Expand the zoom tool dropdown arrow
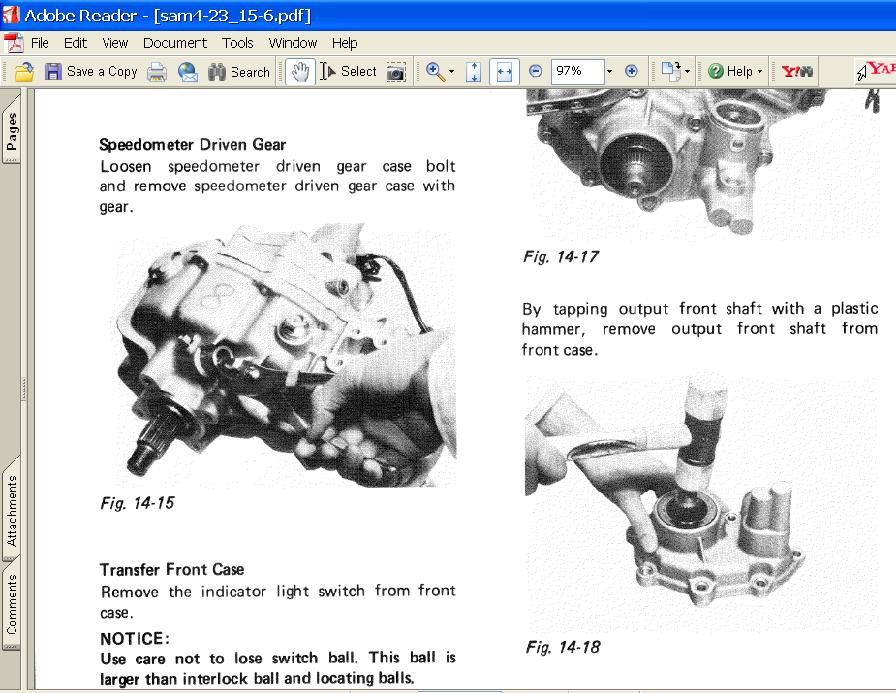The height and width of the screenshot is (693, 896). pyautogui.click(x=451, y=72)
